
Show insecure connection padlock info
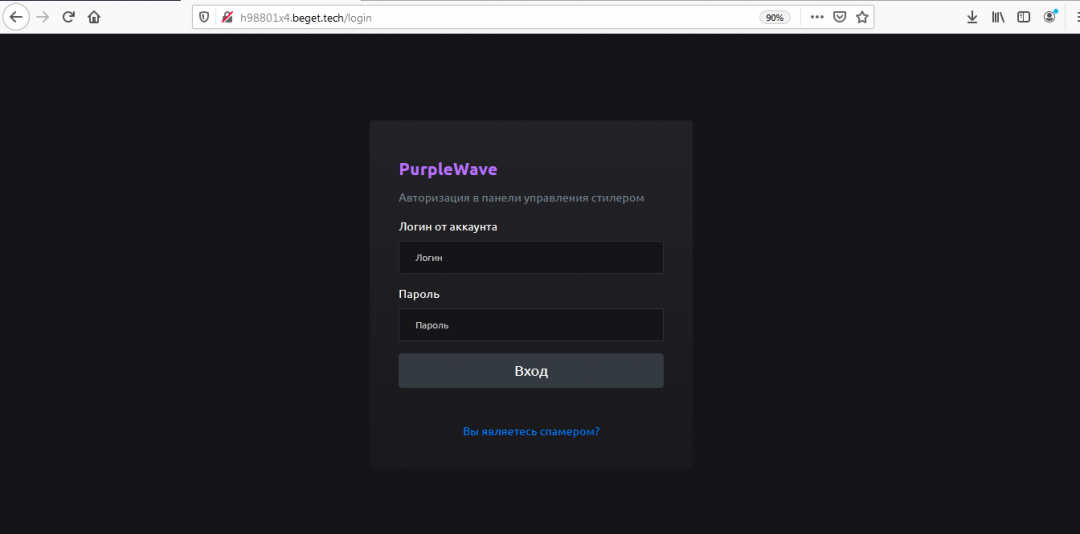pos(227,17)
